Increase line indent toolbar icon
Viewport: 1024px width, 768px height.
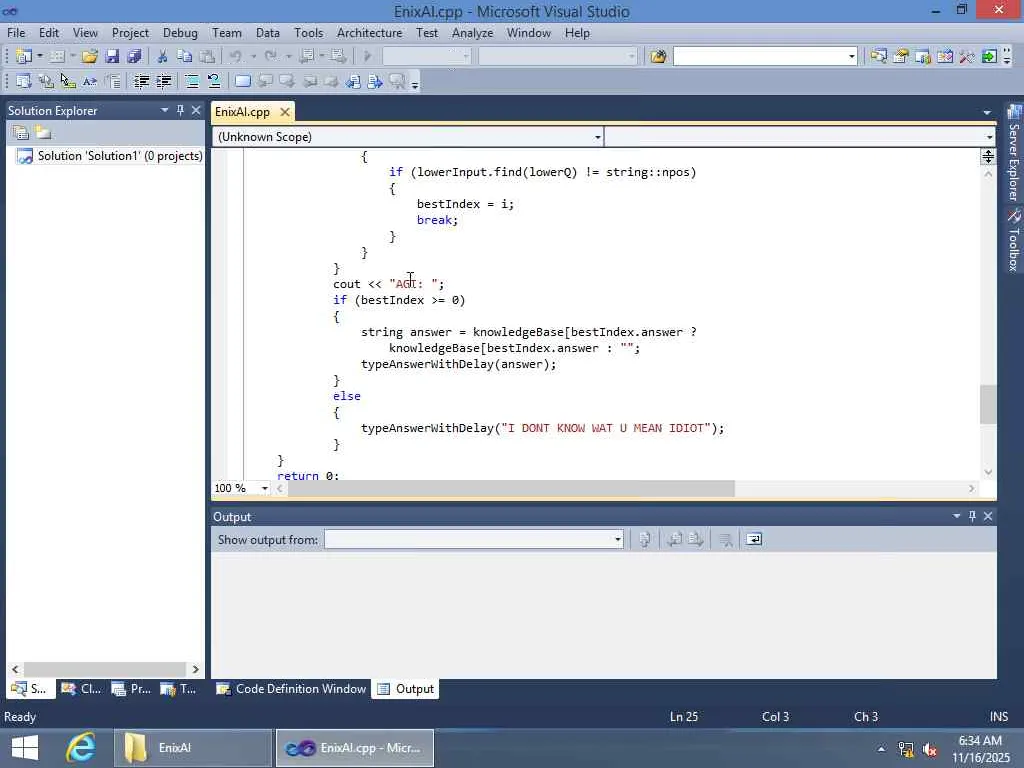pyautogui.click(x=163, y=81)
